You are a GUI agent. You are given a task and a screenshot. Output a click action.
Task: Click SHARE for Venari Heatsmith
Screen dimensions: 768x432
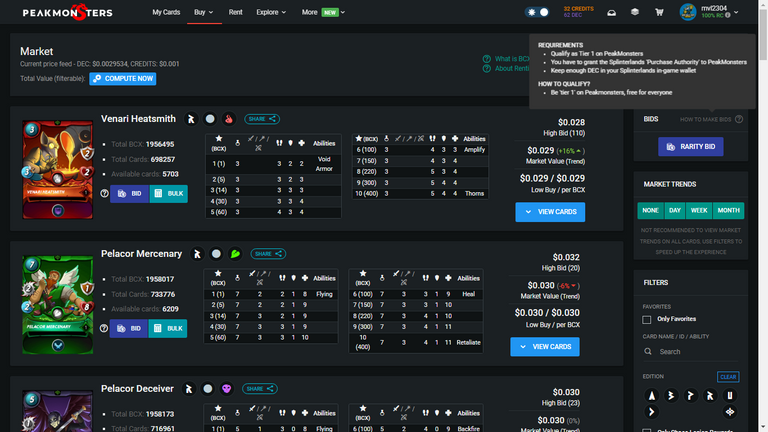262,119
